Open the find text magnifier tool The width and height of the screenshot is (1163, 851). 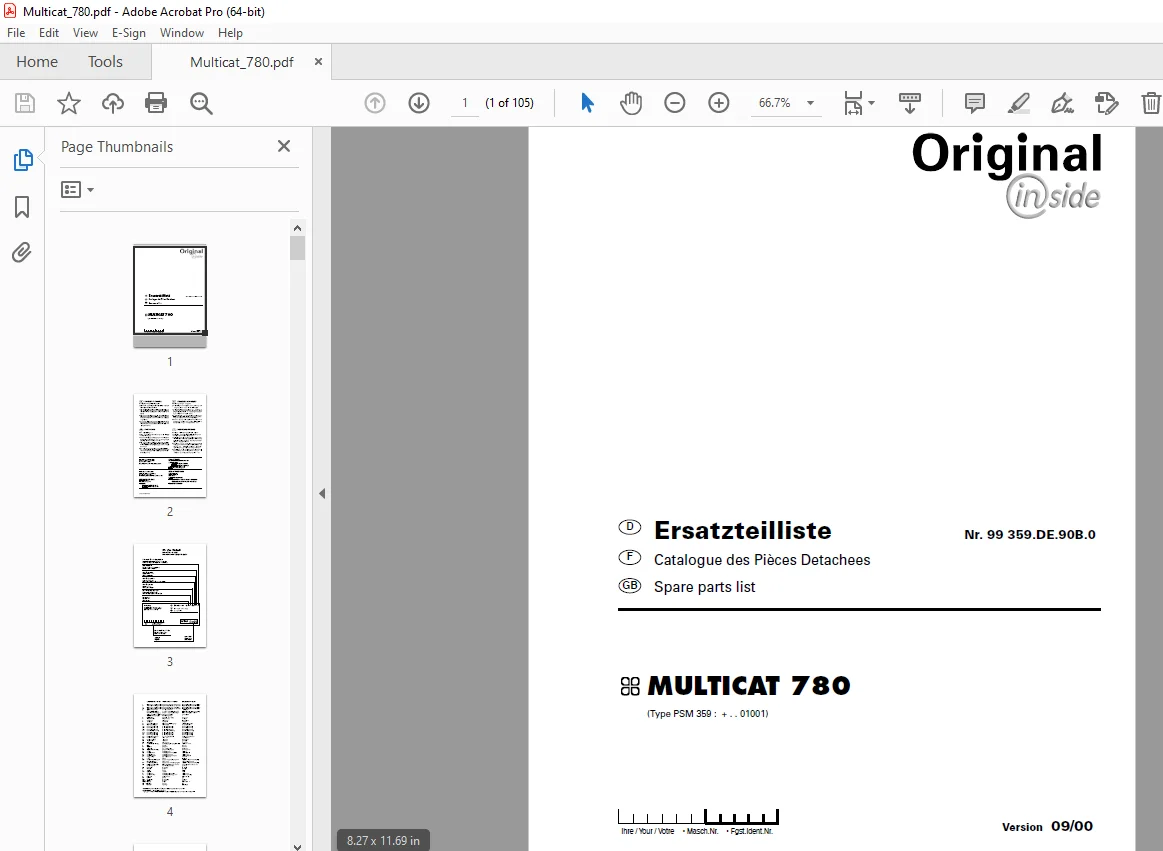click(x=201, y=103)
